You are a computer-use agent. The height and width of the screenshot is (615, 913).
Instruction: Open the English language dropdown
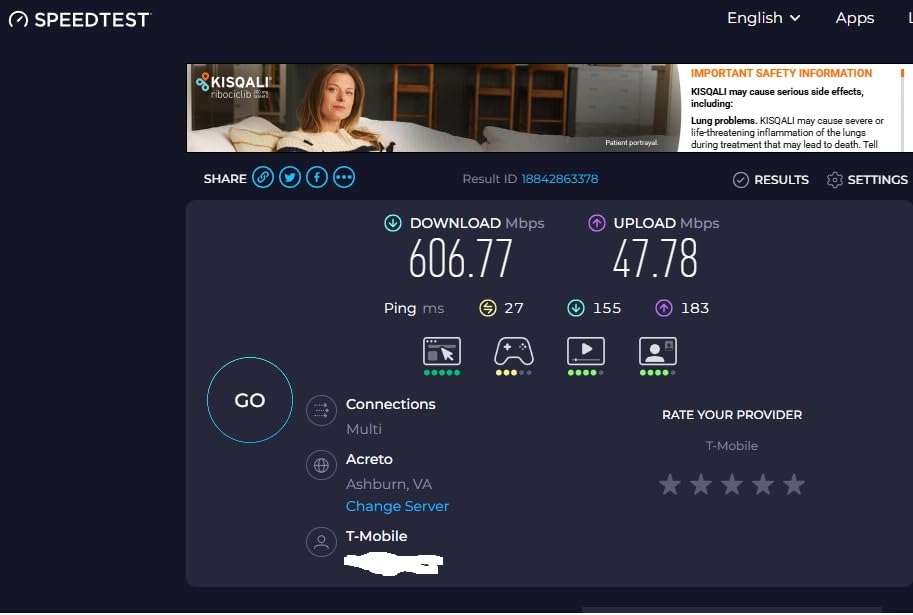click(762, 17)
